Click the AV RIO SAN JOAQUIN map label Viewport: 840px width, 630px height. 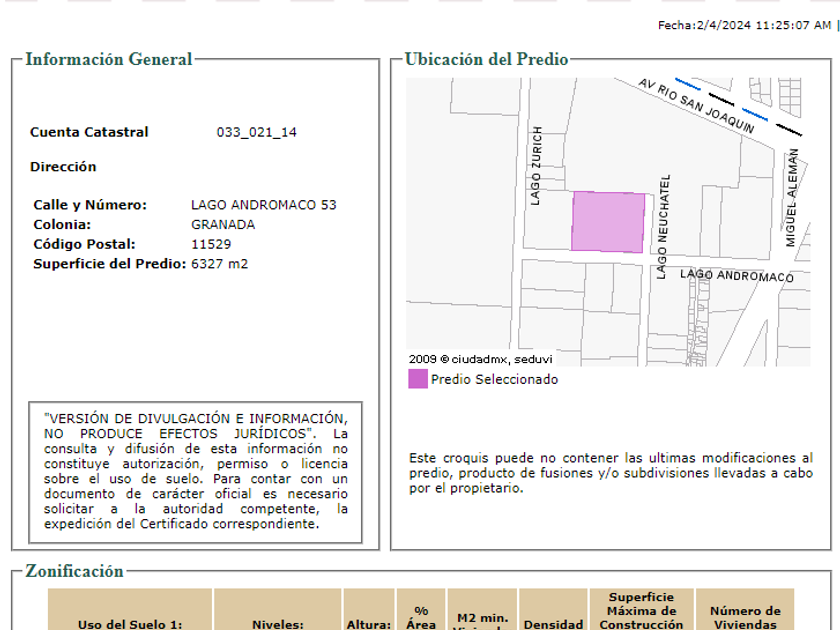(x=696, y=106)
